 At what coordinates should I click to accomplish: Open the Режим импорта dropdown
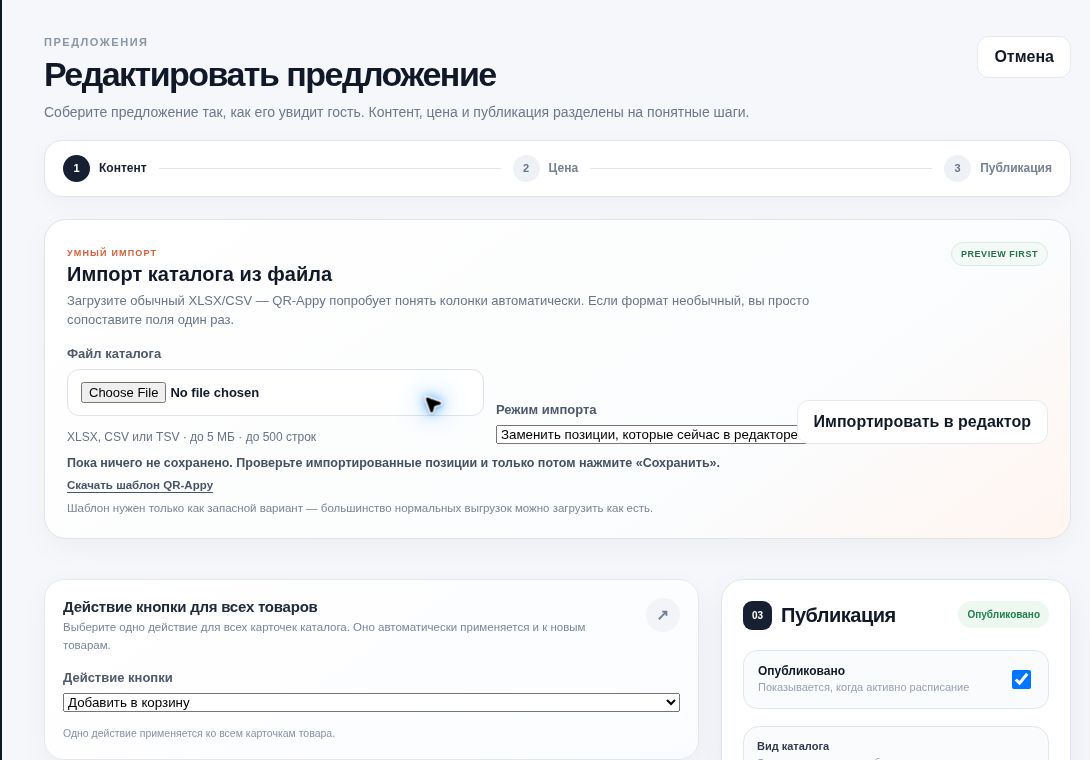point(650,435)
